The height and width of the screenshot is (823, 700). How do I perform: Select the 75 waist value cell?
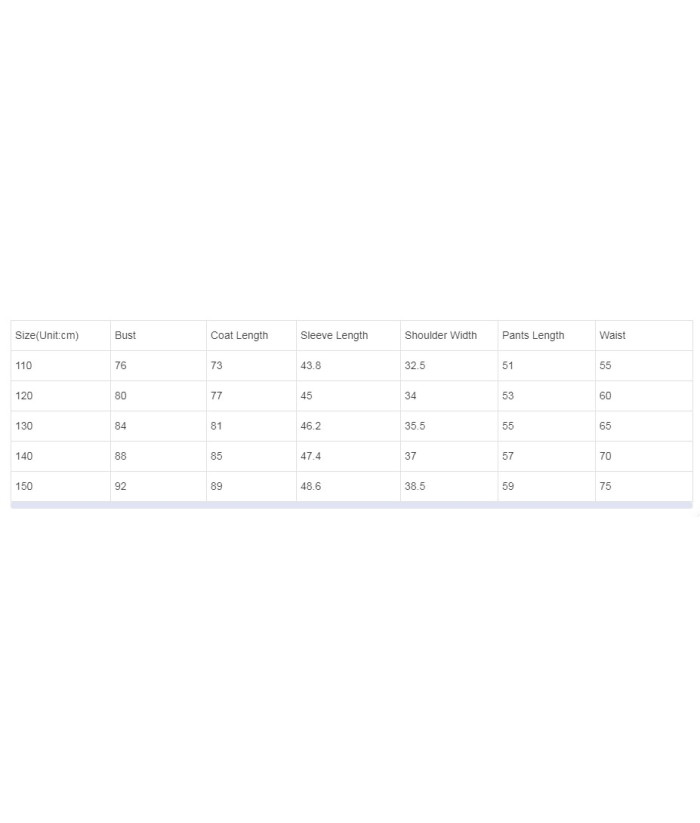tap(644, 486)
